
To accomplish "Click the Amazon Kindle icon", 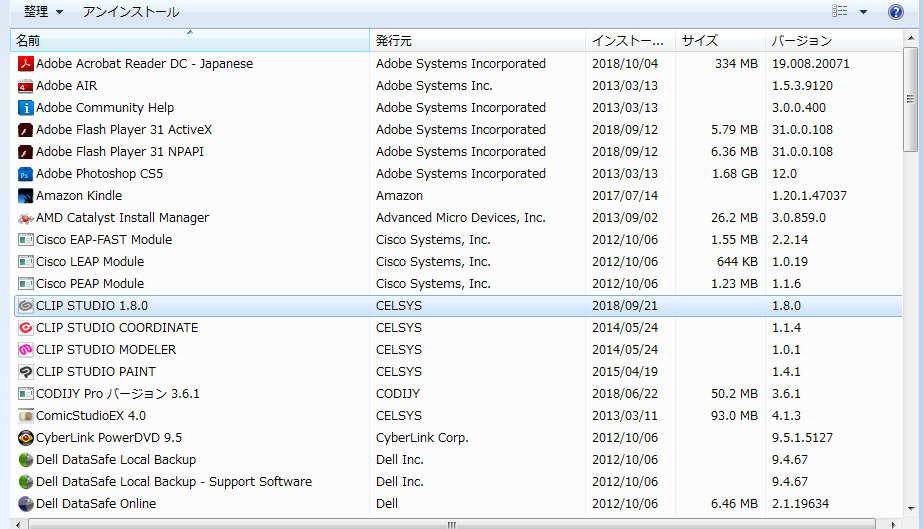I will coord(26,196).
